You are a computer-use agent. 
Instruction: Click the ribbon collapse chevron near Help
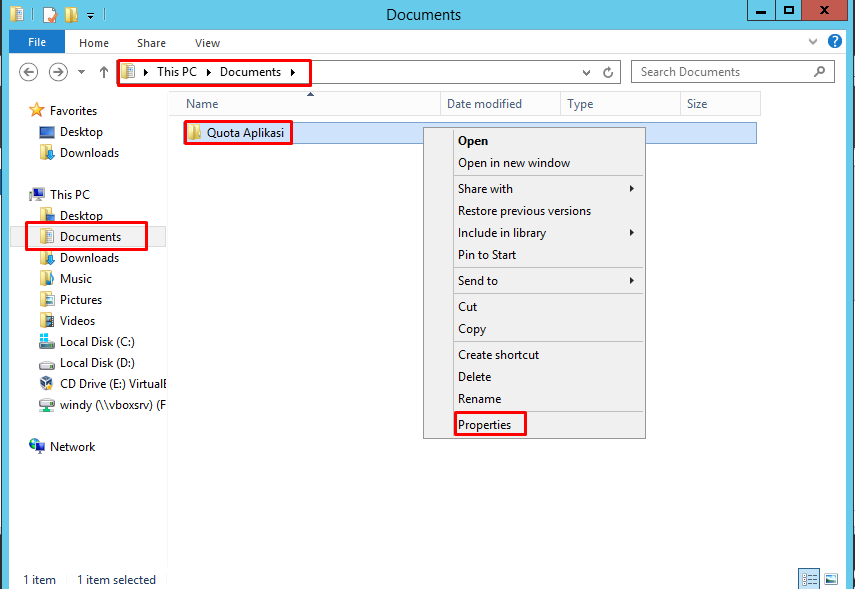tap(813, 42)
